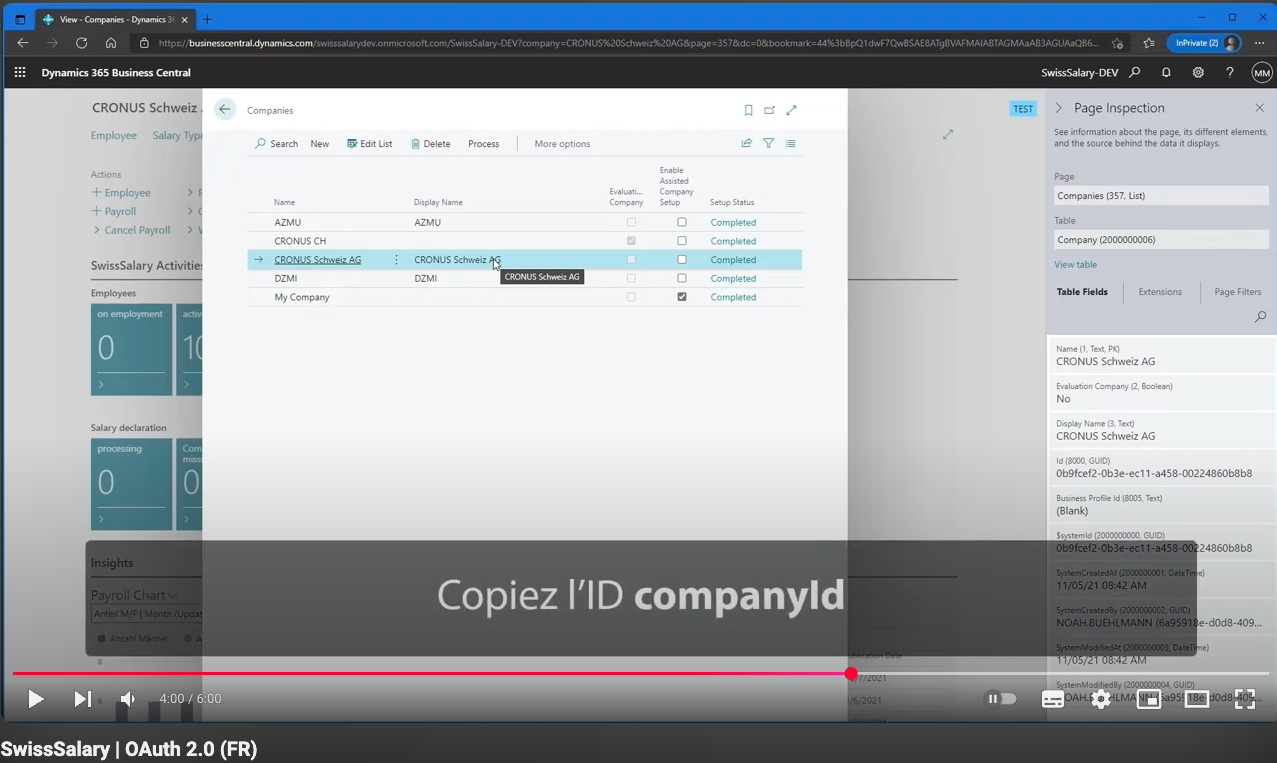
Task: Toggle Evaluation Company checkbox for CRONUS CH
Action: pyautogui.click(x=631, y=241)
